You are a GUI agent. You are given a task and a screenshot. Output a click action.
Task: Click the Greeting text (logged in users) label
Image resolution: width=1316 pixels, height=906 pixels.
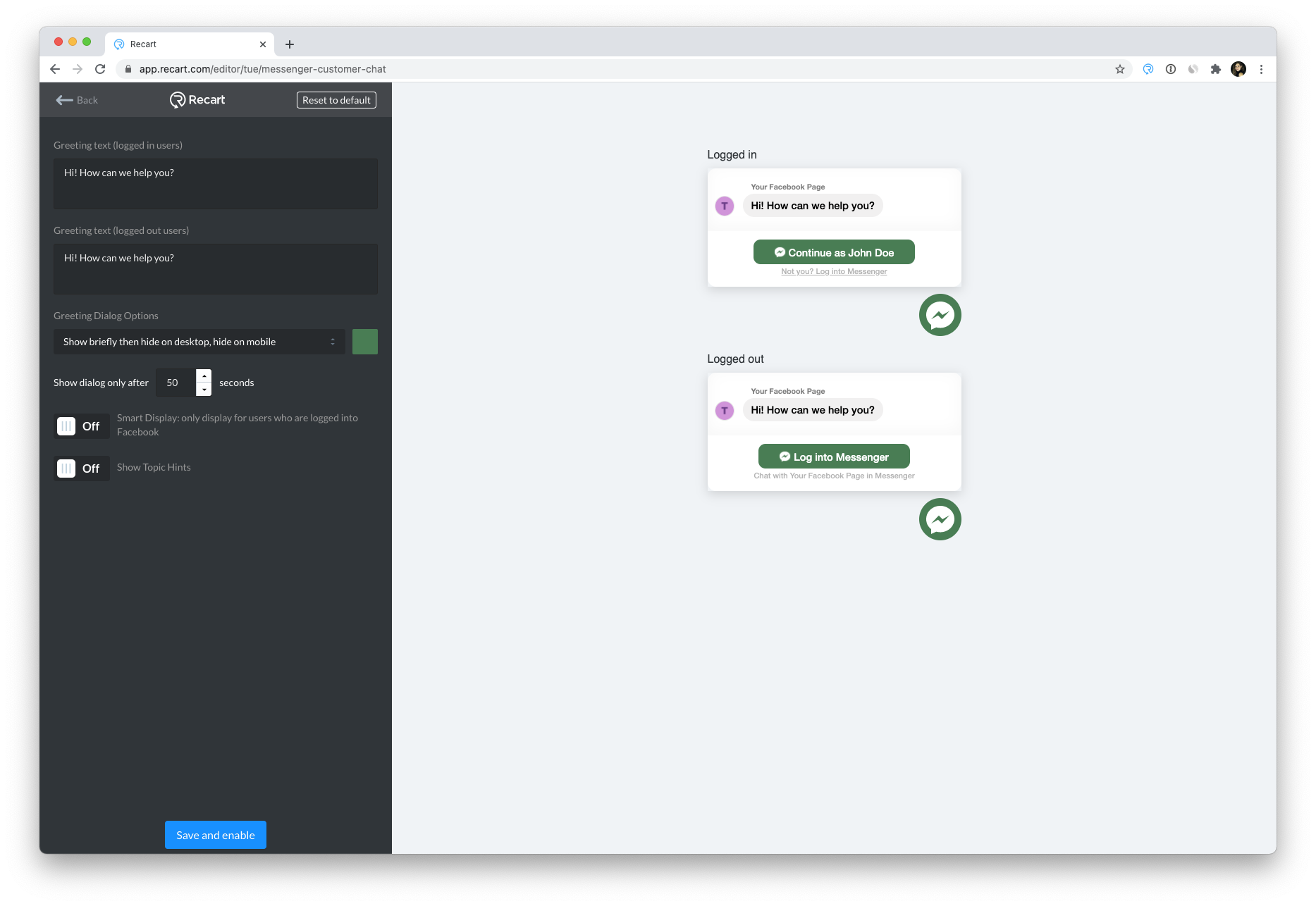click(118, 145)
